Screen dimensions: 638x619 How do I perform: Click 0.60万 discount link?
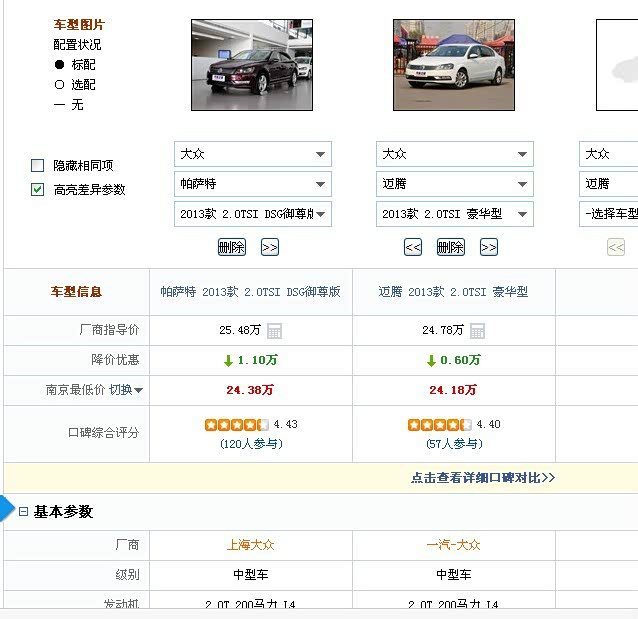[461, 360]
